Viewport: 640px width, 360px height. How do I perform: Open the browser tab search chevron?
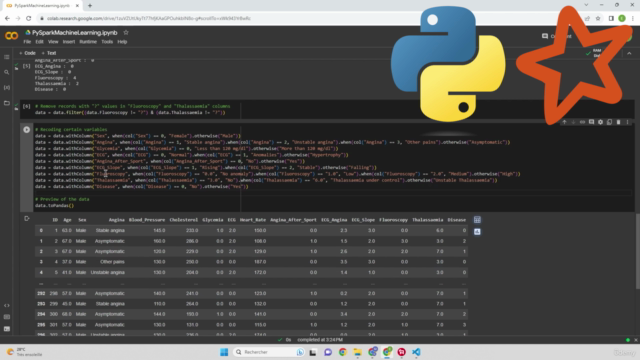586,5
